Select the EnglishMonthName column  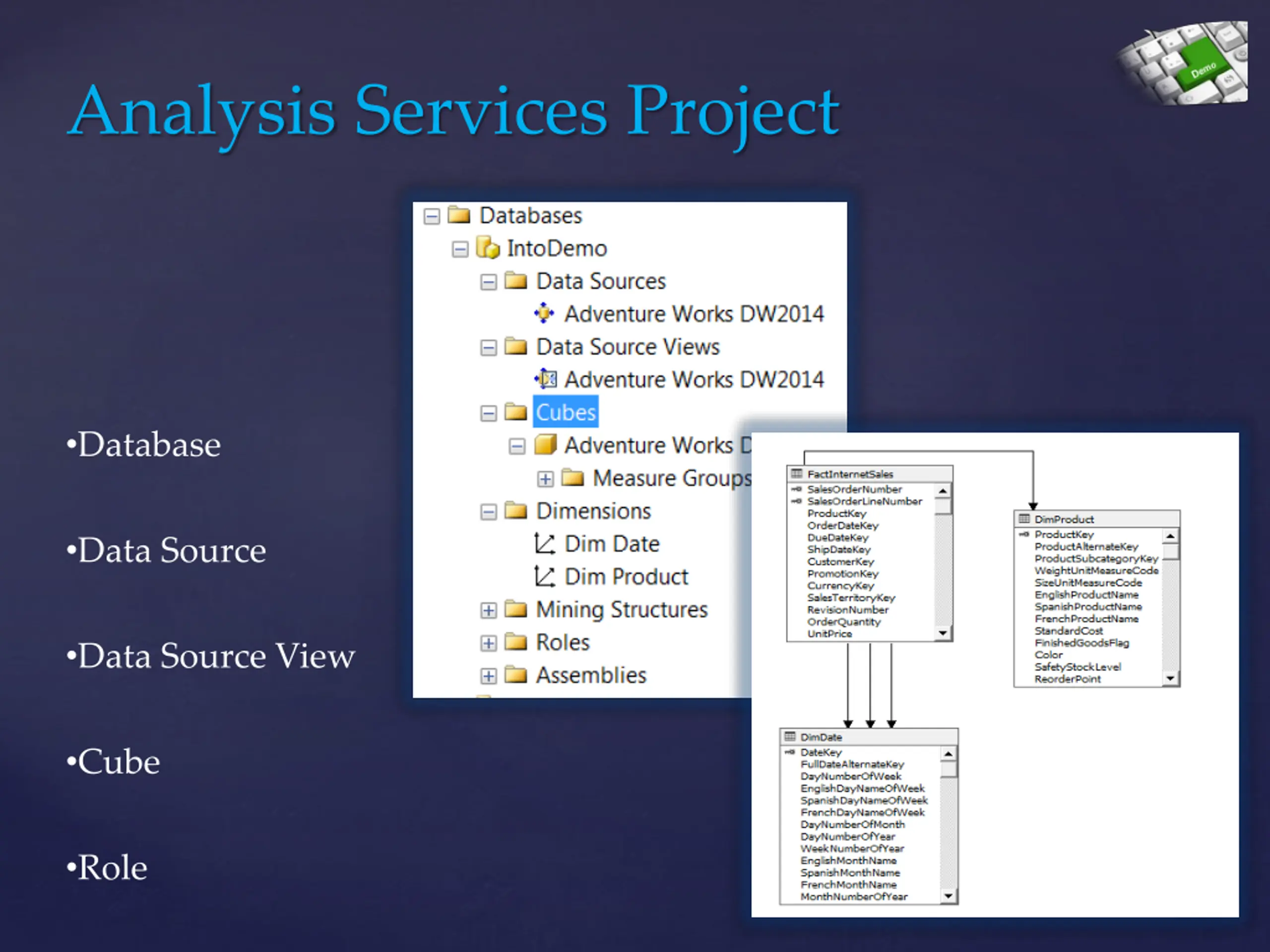pyautogui.click(x=848, y=861)
